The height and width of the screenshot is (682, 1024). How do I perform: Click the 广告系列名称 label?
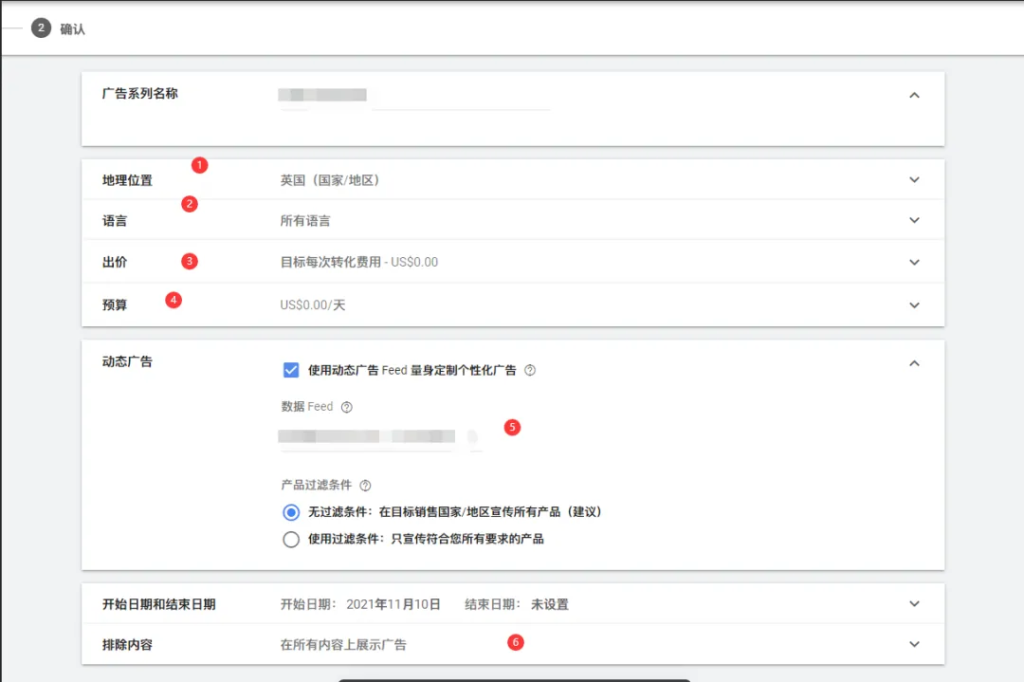(x=140, y=93)
